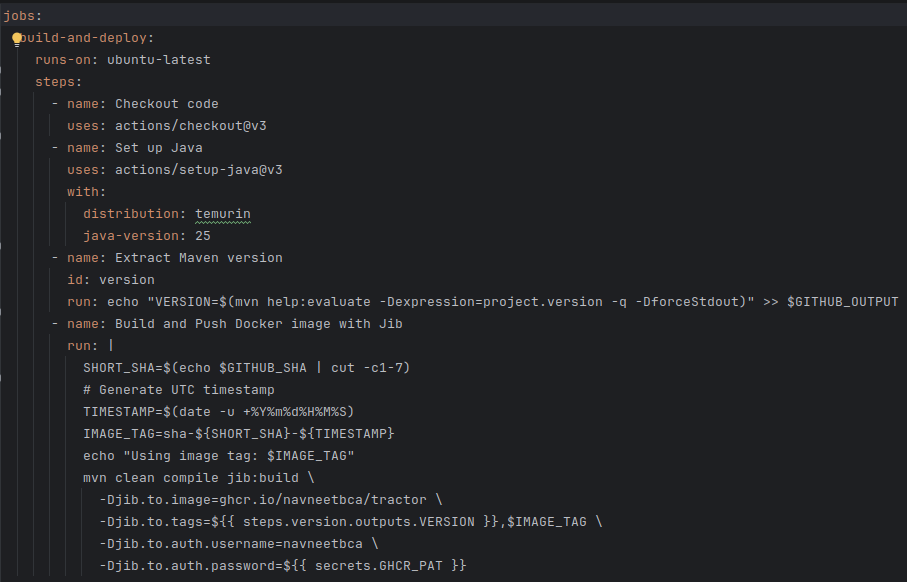
Task: Open the actions/checkout@v3 reference
Action: coord(190,126)
